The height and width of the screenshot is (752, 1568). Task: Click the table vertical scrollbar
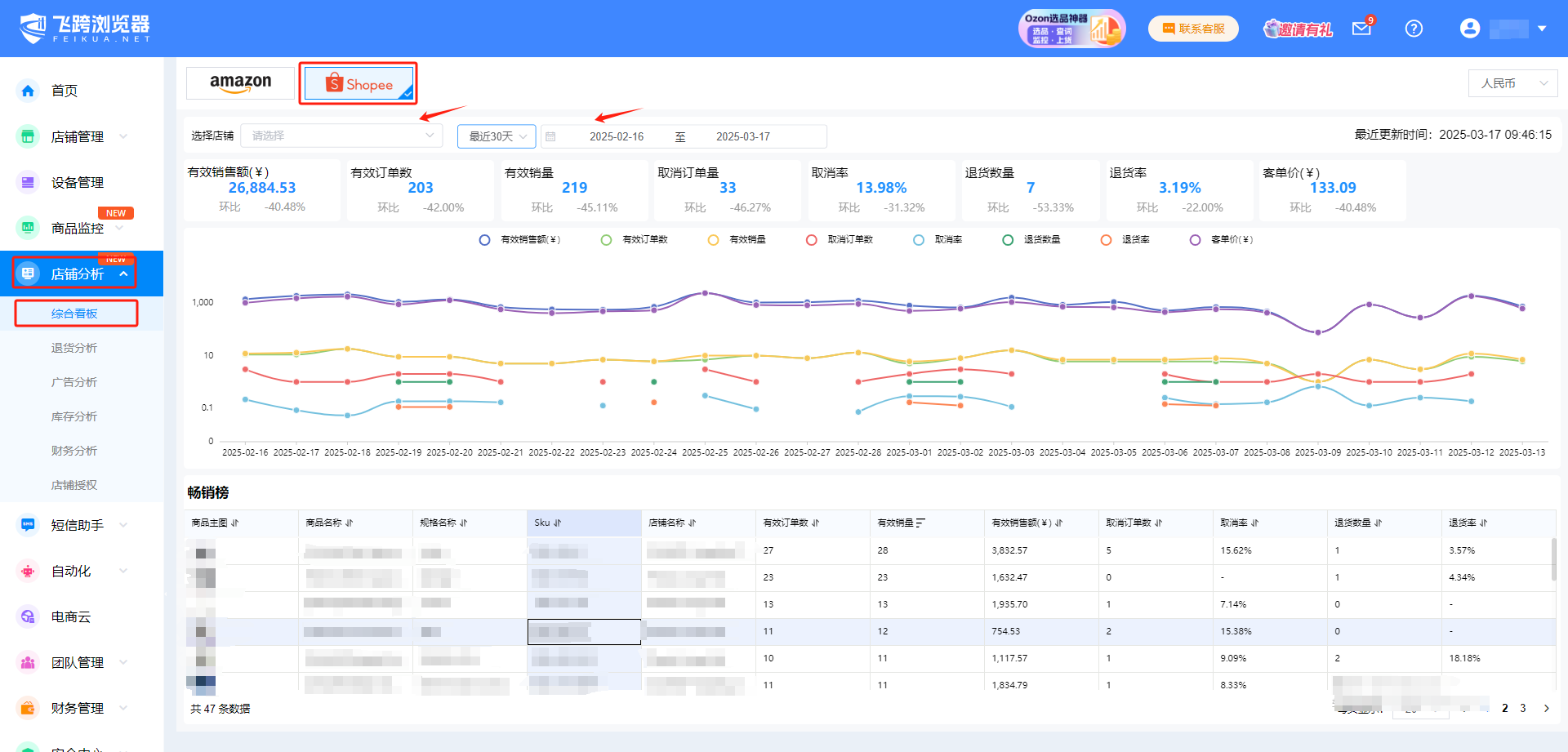(x=1553, y=560)
